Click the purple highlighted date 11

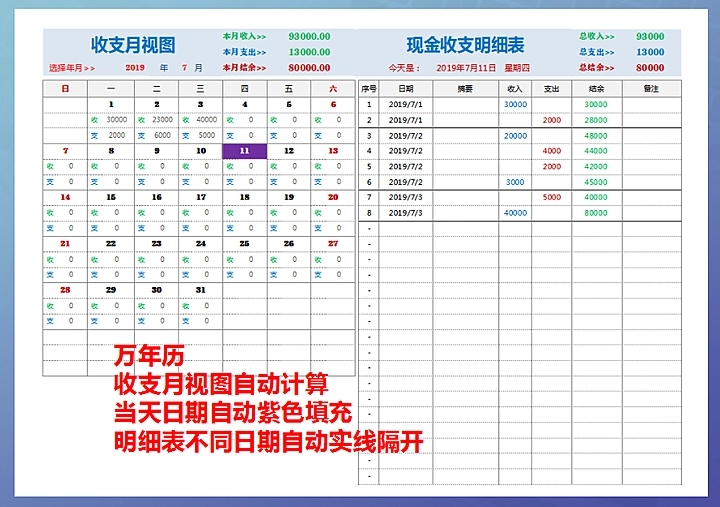click(x=245, y=151)
